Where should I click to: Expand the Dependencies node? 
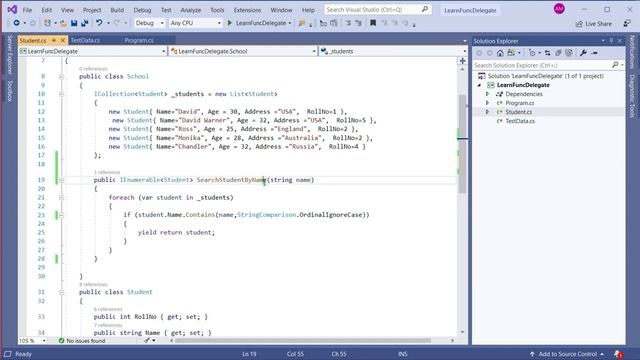tap(487, 94)
